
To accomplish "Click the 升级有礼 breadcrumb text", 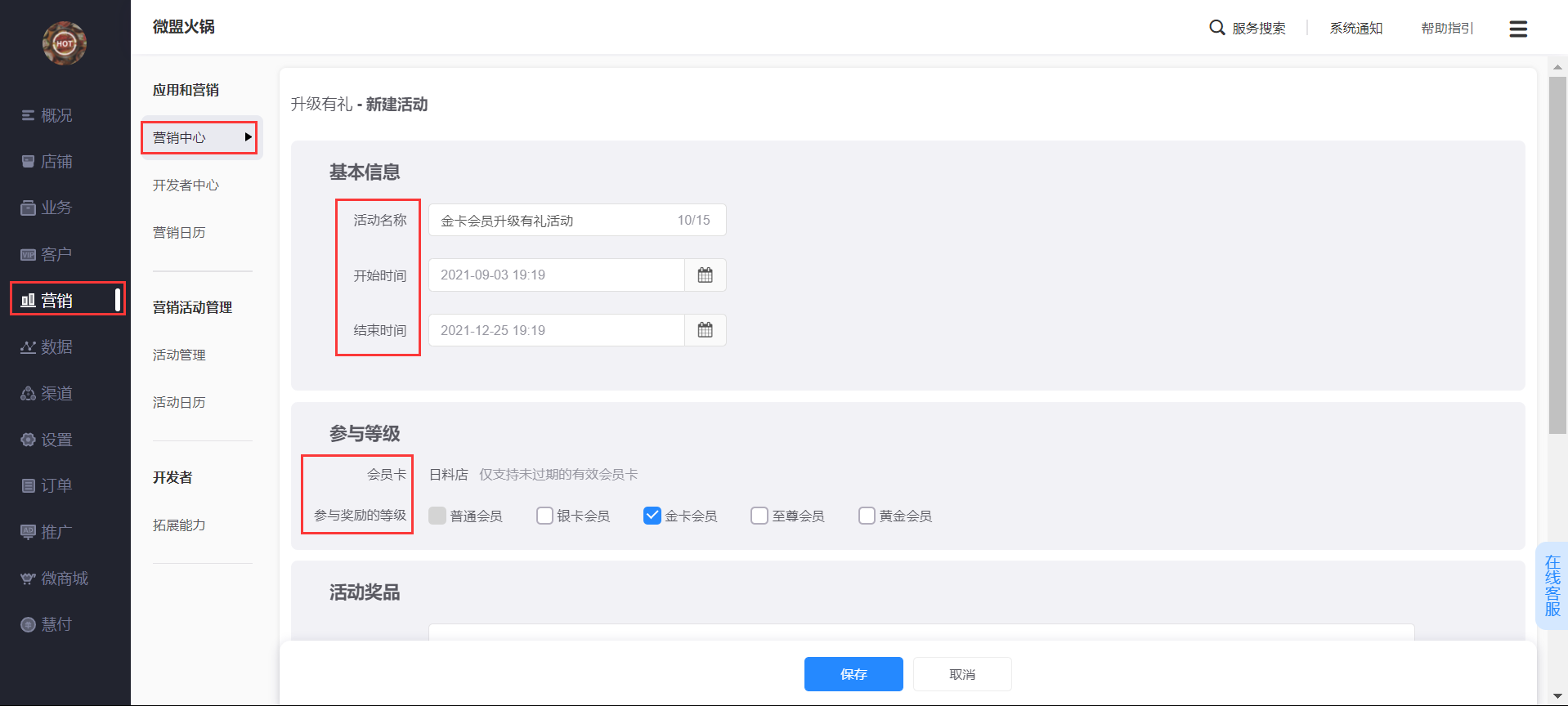I will click(x=321, y=105).
